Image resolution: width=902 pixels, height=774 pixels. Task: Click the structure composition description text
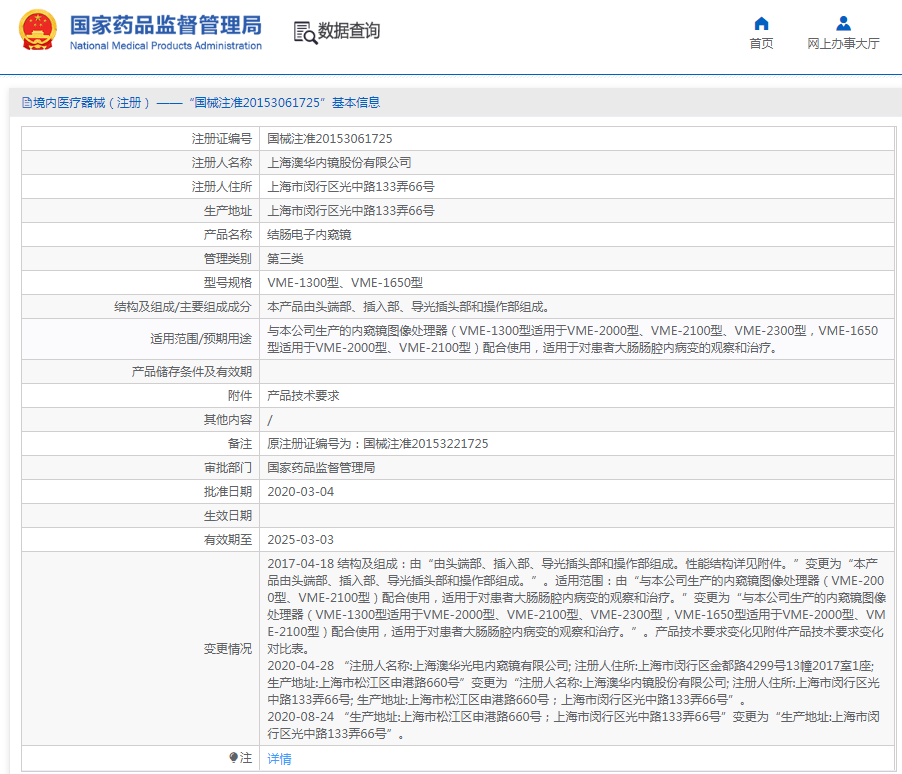[x=408, y=307]
